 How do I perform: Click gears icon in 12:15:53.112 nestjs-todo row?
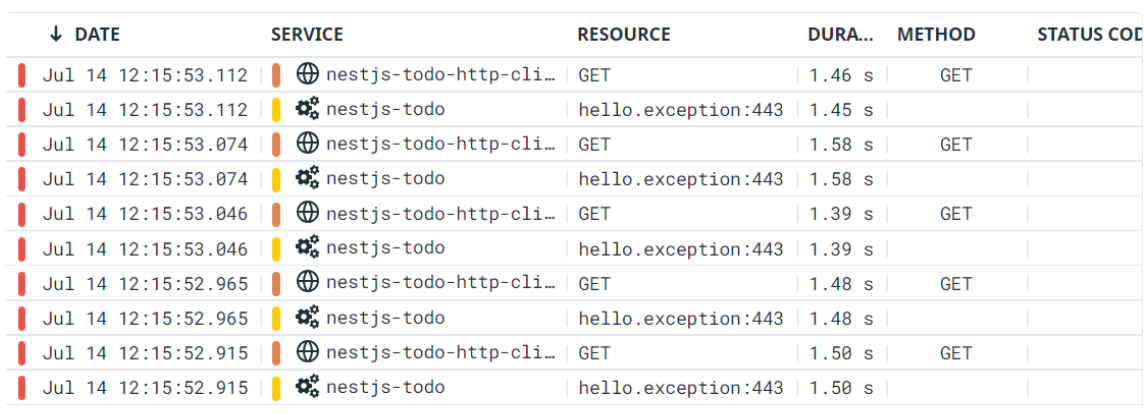tap(308, 109)
